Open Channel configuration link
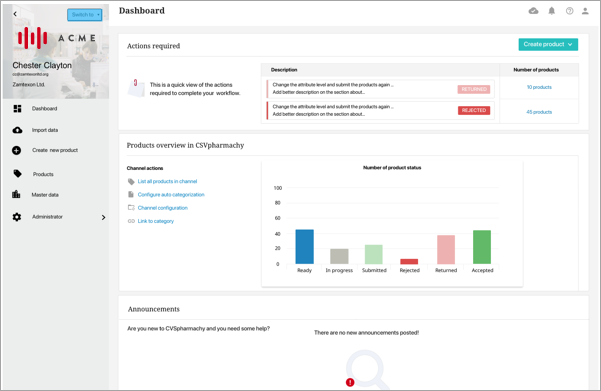The height and width of the screenshot is (391, 601). [x=163, y=208]
